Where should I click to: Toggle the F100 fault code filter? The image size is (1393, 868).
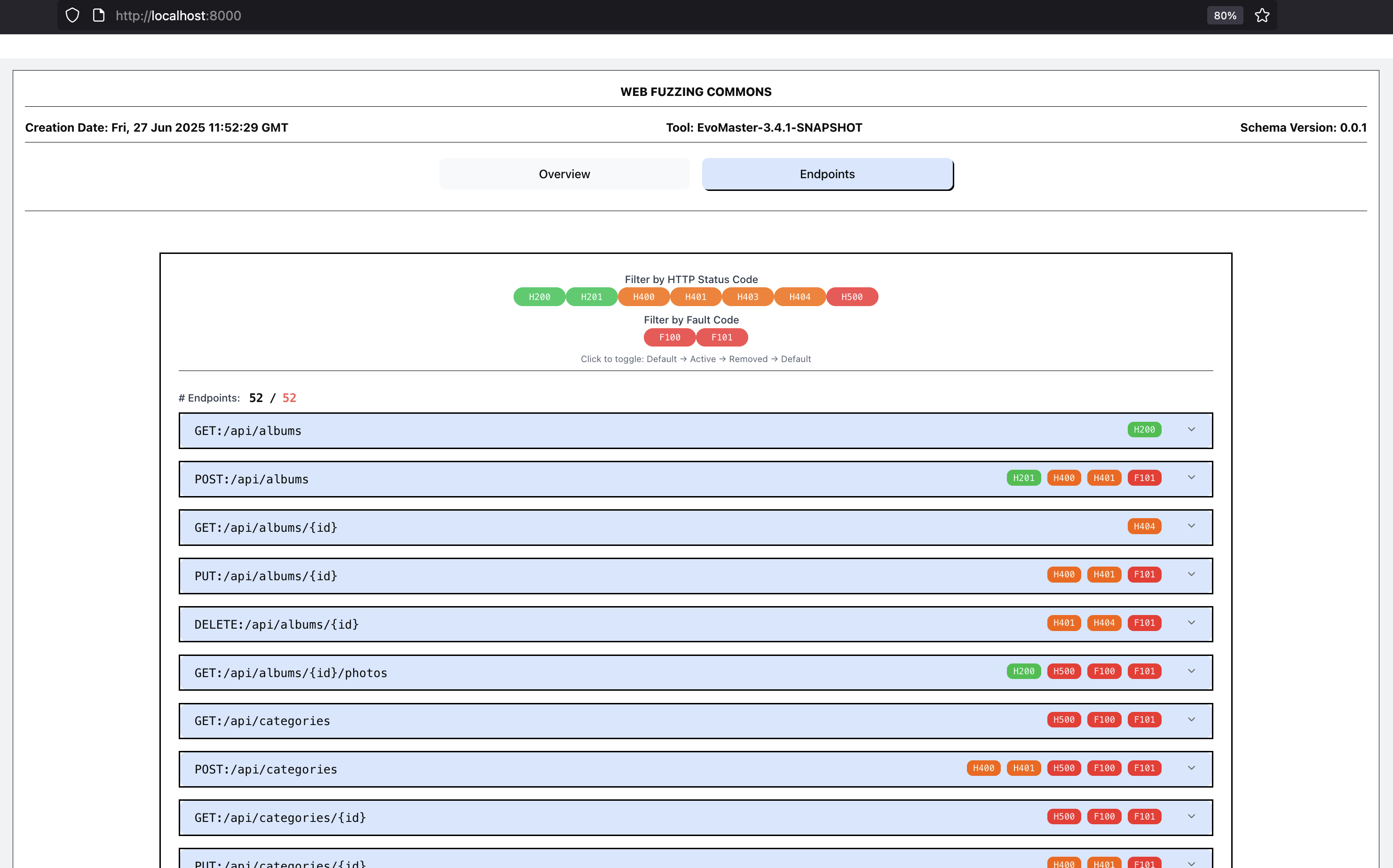pos(670,338)
